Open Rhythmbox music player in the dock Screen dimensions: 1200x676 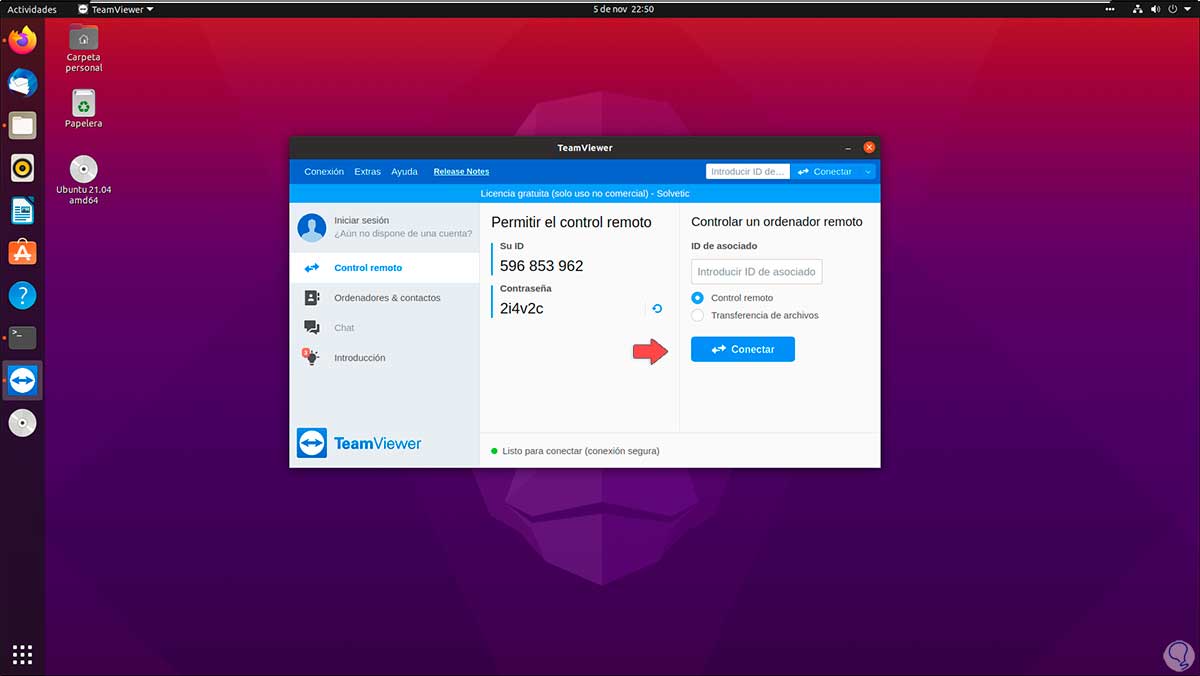pyautogui.click(x=22, y=168)
